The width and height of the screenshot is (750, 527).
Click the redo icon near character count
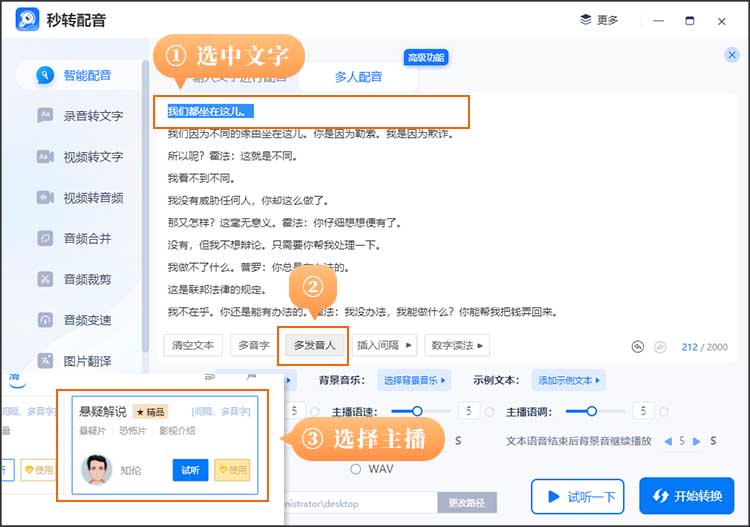[660, 347]
